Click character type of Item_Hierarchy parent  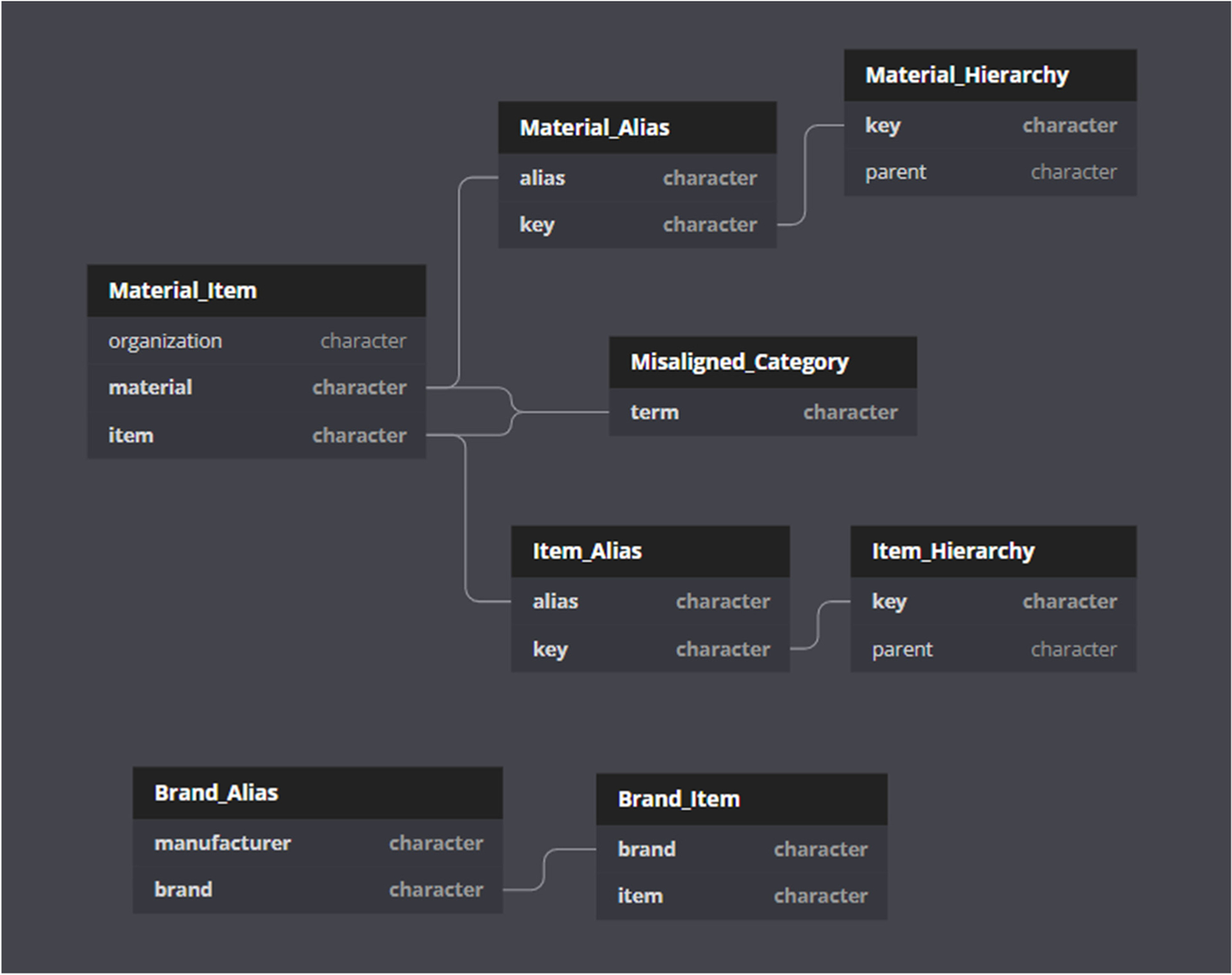(1074, 650)
